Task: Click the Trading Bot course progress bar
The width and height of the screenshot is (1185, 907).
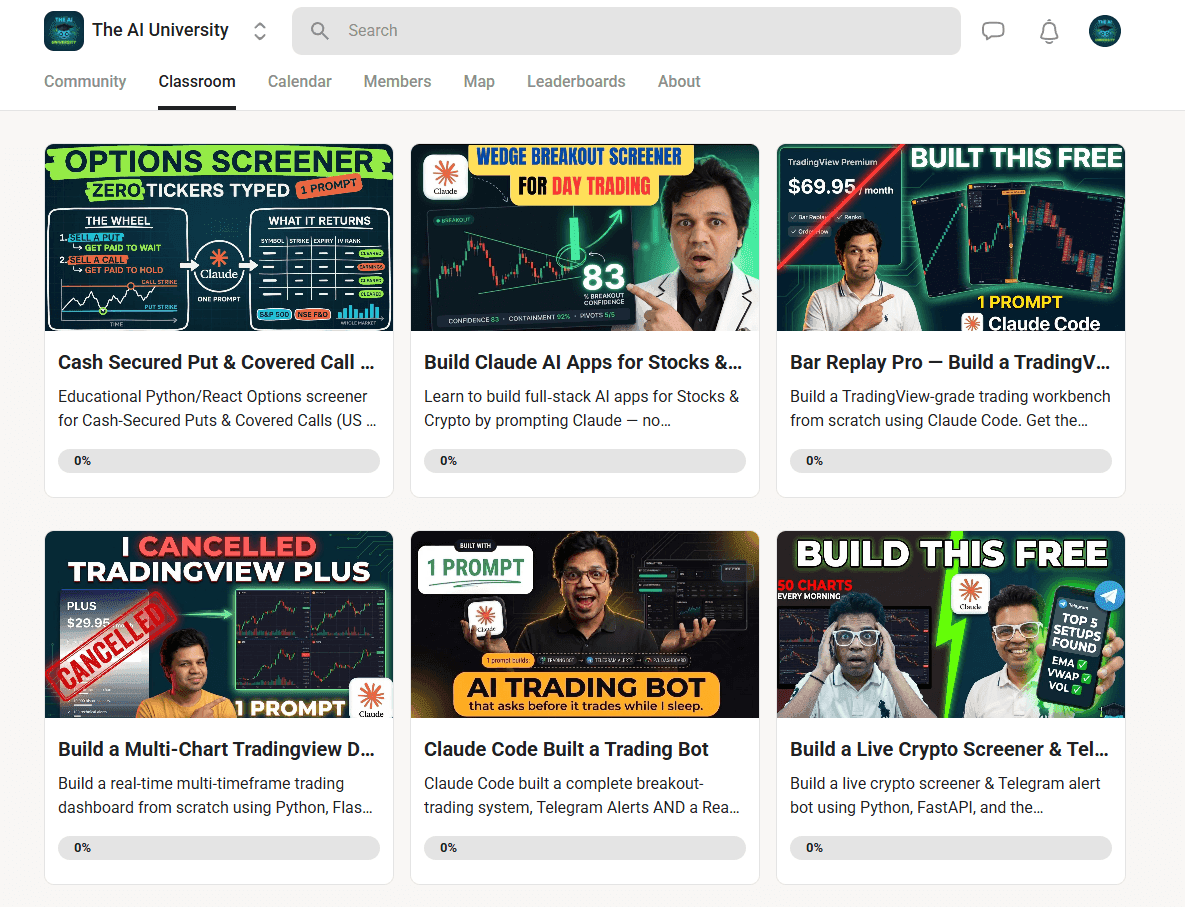Action: 585,848
